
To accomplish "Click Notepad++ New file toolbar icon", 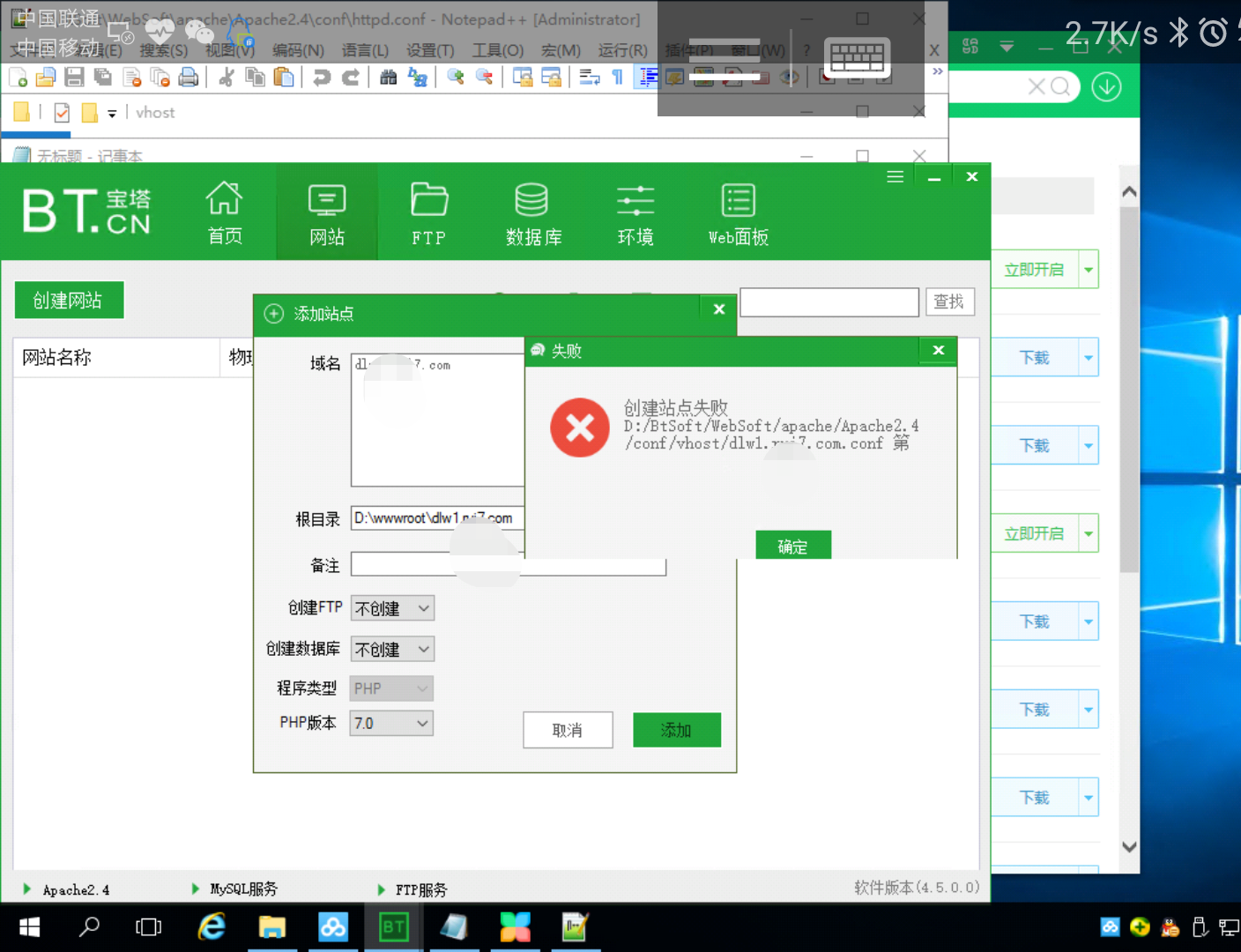I will (x=18, y=78).
